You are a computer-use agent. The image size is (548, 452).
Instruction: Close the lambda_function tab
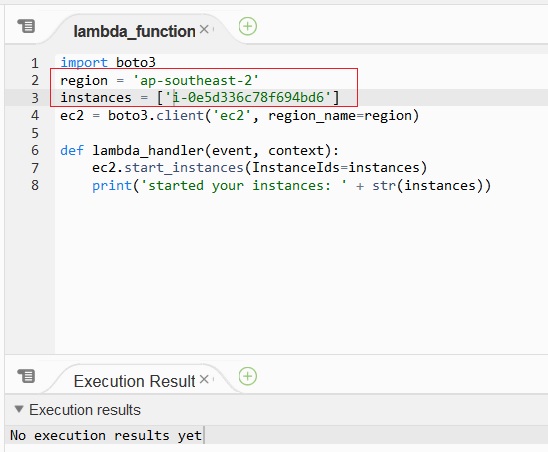204,29
